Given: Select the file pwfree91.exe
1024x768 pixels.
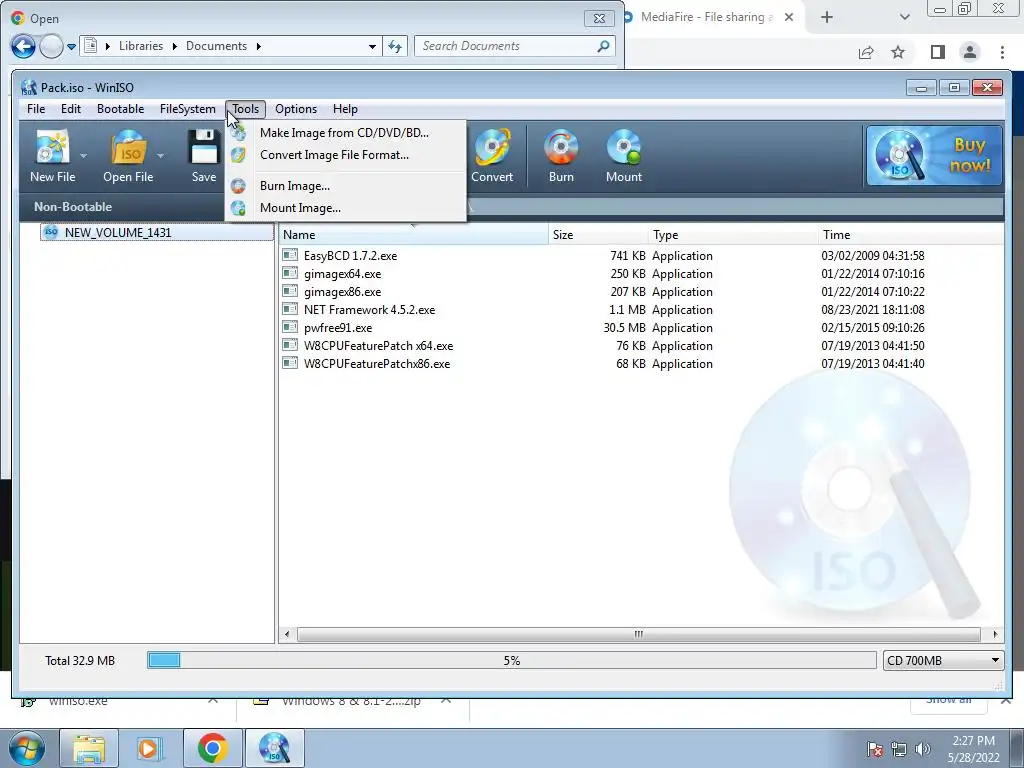Looking at the screenshot, I should (338, 328).
